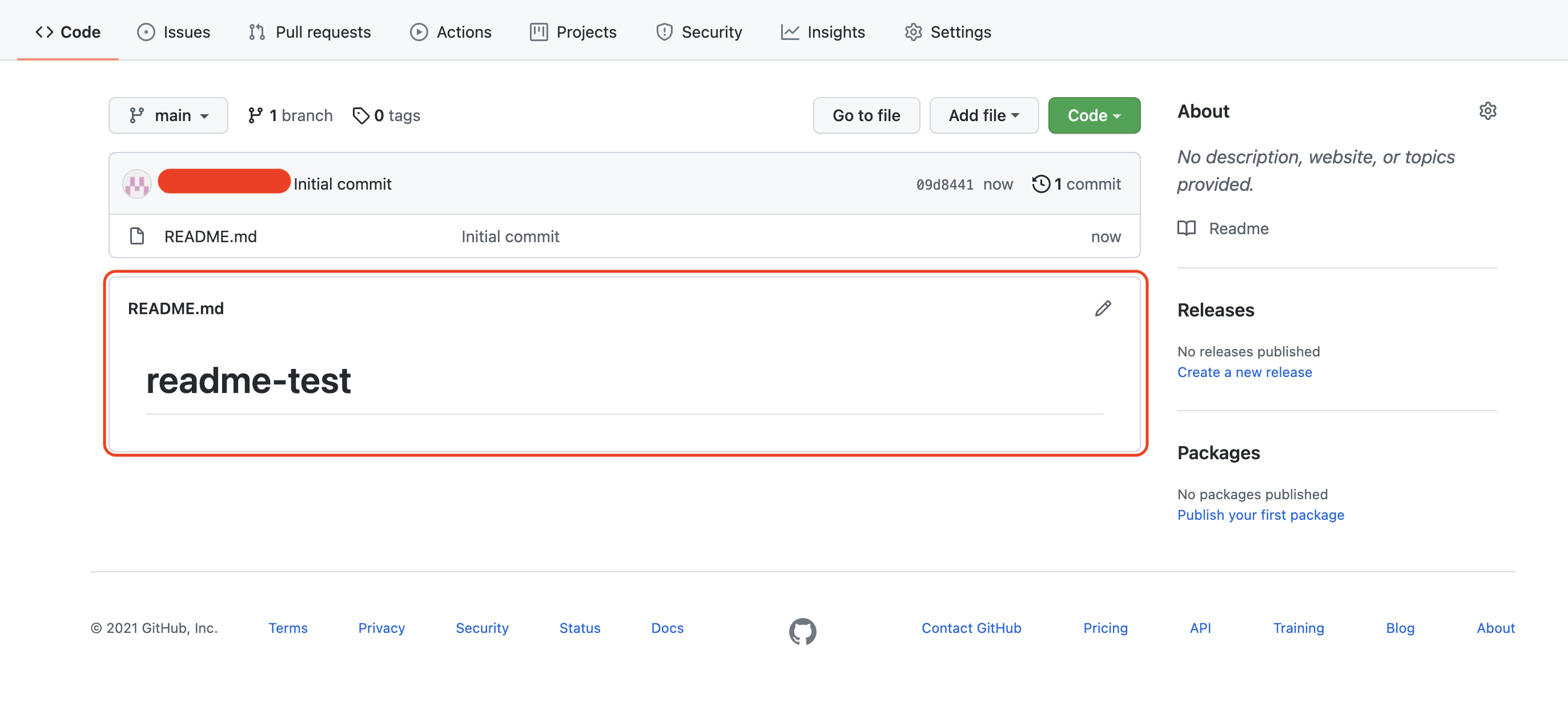The width and height of the screenshot is (1568, 706).
Task: Expand the green Code dropdown
Action: [x=1093, y=115]
